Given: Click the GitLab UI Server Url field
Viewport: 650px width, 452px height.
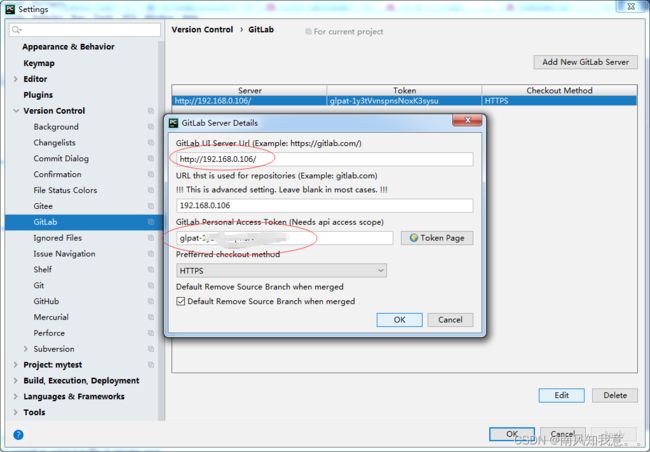Looking at the screenshot, I should tap(325, 159).
